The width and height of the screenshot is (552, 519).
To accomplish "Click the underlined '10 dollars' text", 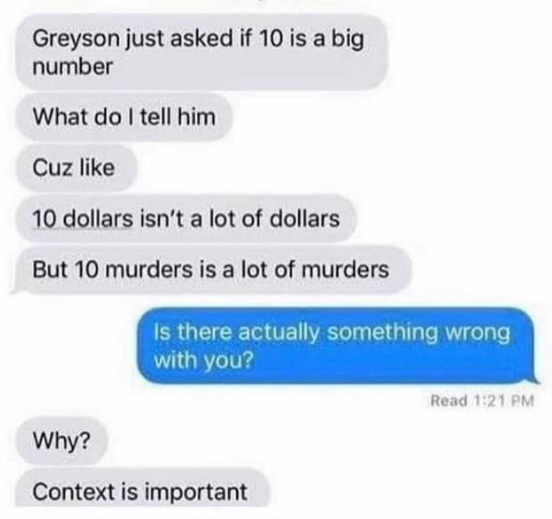I will pyautogui.click(x=82, y=219).
